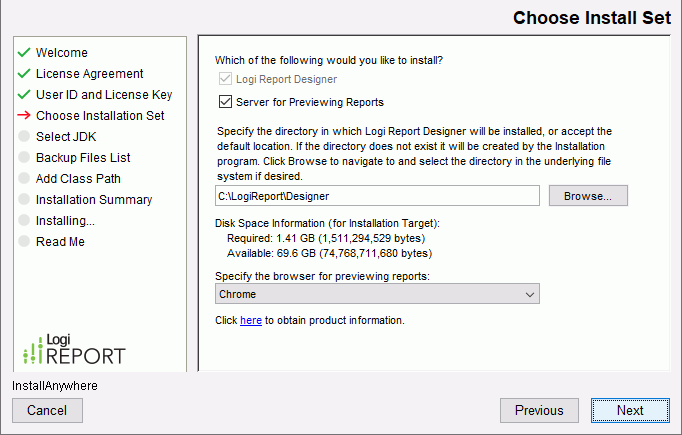Click the gray circle beside Add Class Path
Viewport: 682px width, 435px height.
point(24,178)
